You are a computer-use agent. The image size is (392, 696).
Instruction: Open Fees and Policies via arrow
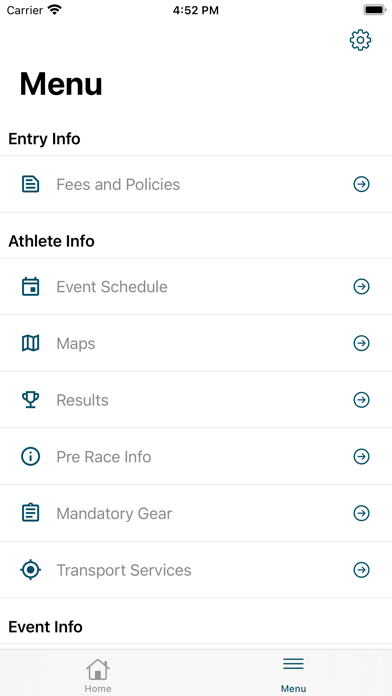point(361,184)
